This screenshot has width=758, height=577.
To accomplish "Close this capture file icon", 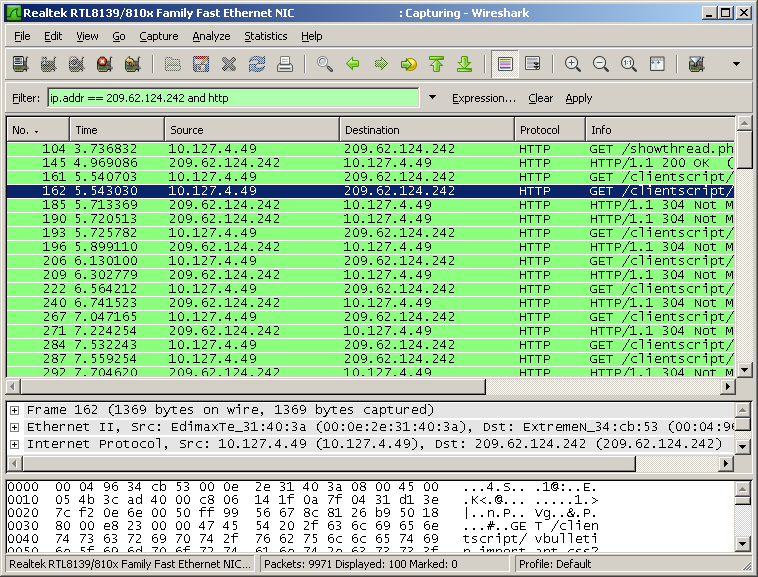I will click(229, 64).
